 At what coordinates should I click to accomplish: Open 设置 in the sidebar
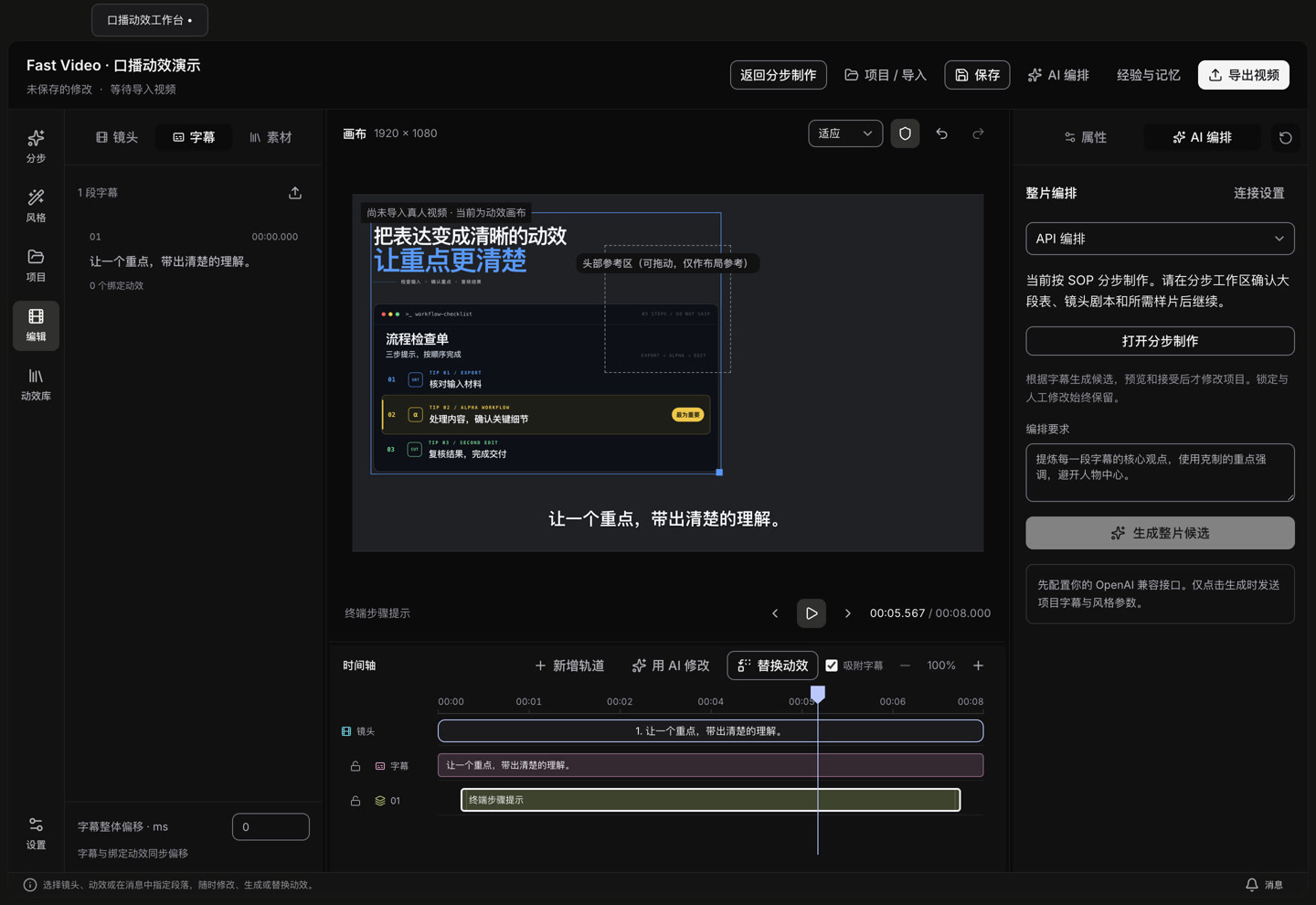point(36,833)
